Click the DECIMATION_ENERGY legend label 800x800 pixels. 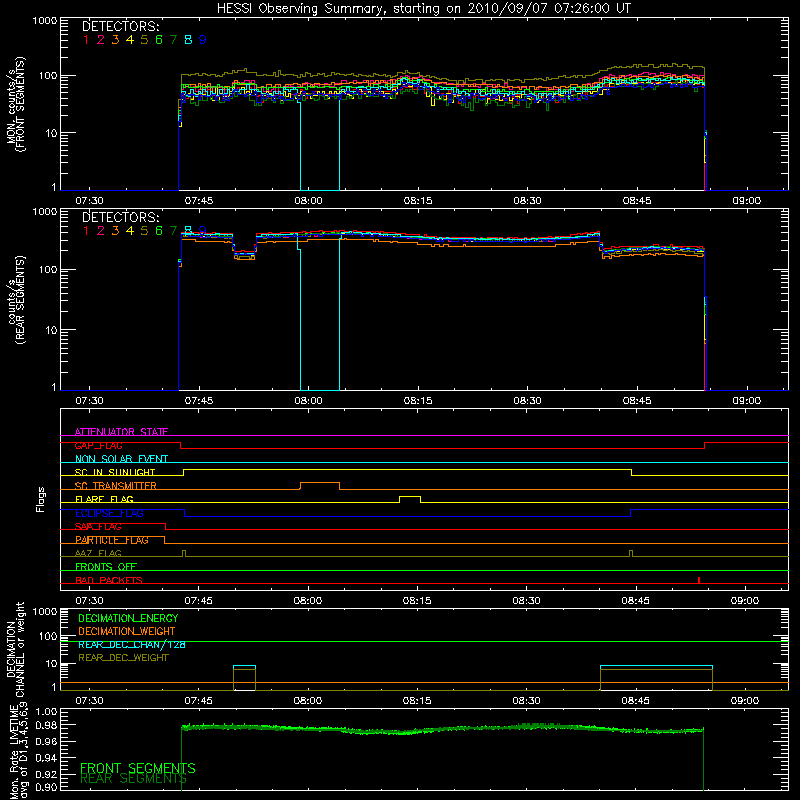(128, 618)
